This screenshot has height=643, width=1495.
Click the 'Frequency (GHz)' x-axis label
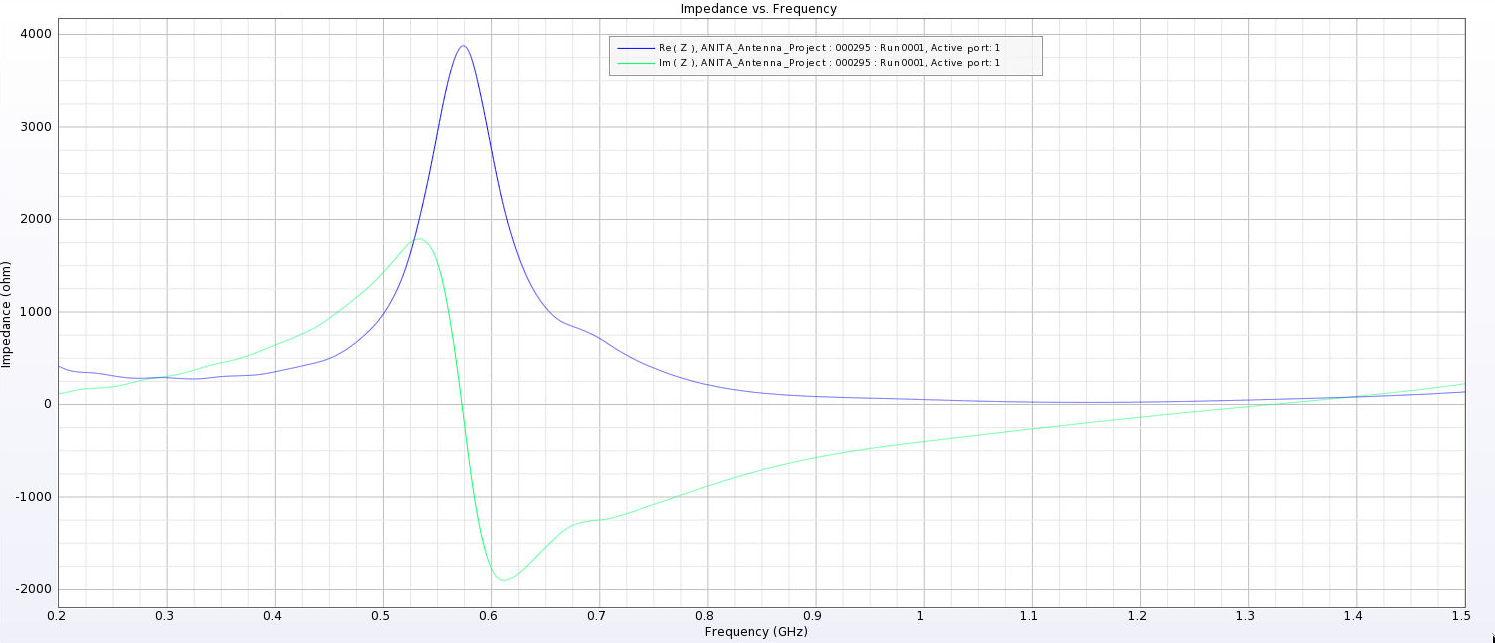(755, 632)
